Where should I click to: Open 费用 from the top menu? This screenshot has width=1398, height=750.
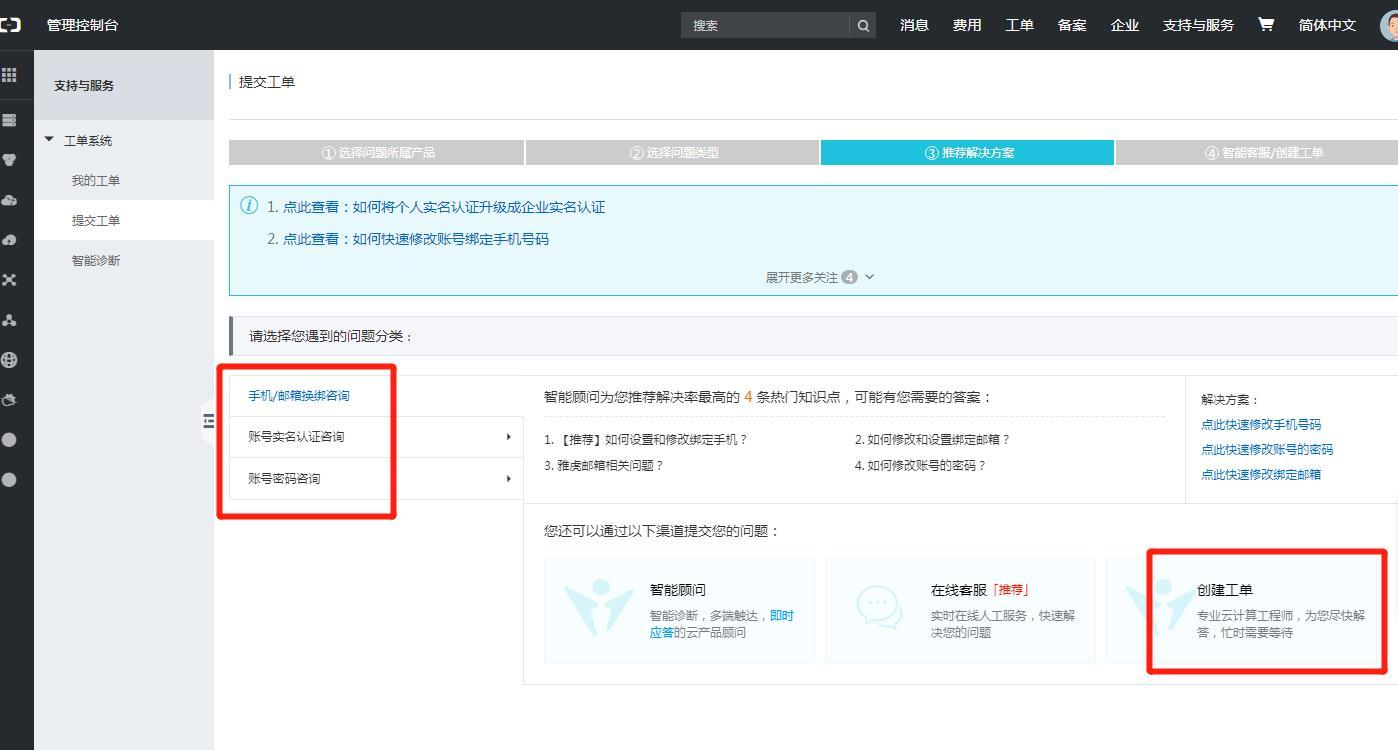(966, 24)
